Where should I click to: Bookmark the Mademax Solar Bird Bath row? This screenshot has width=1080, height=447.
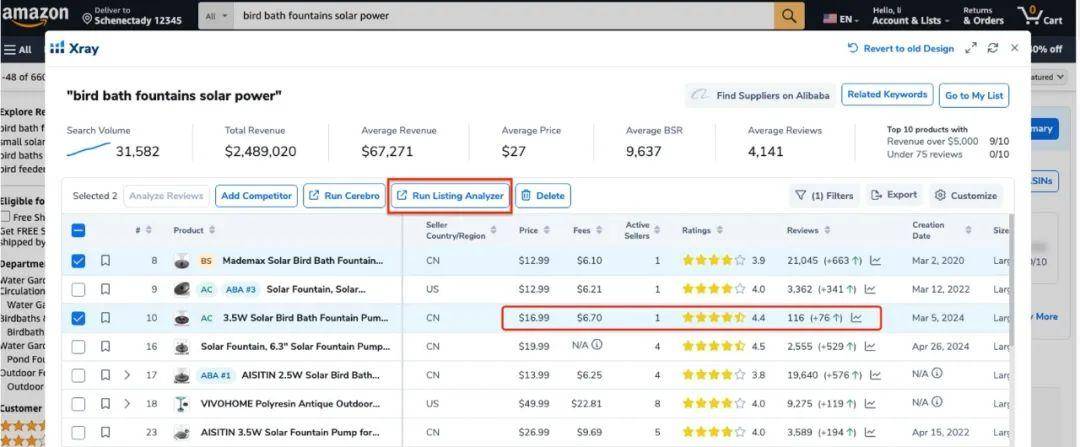click(105, 261)
